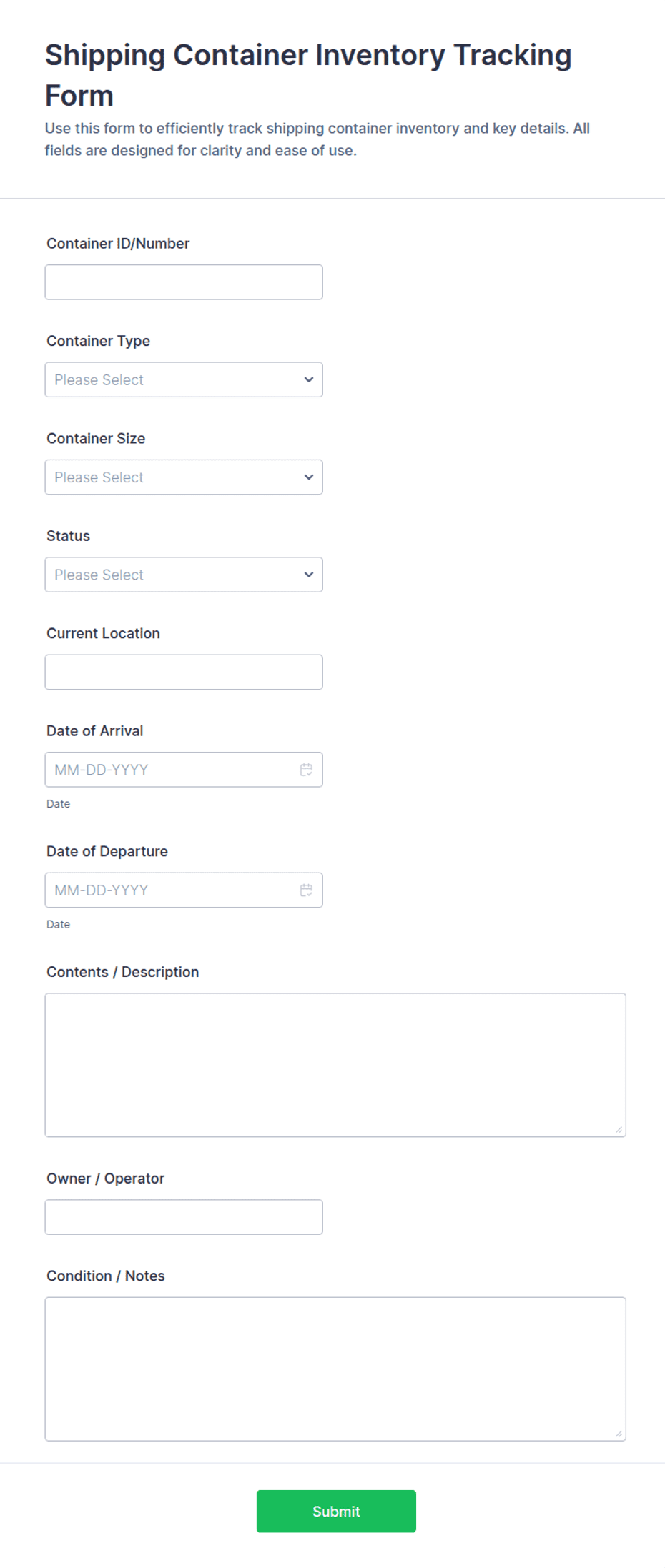Click the Current Location label
Viewport: 665px width, 1568px height.
tap(103, 634)
